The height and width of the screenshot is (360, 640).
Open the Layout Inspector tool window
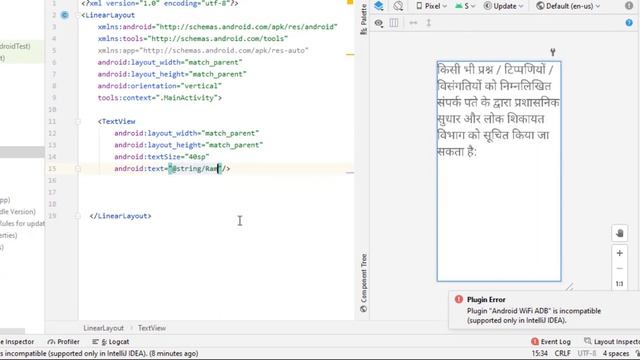(612, 342)
